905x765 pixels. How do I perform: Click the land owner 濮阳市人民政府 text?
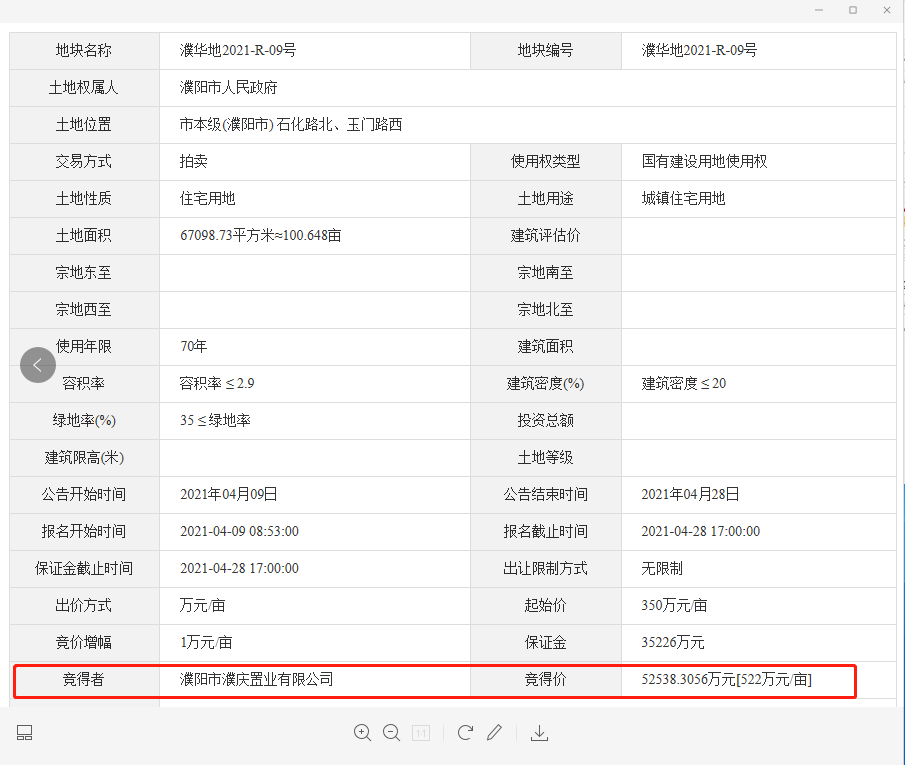(x=228, y=88)
